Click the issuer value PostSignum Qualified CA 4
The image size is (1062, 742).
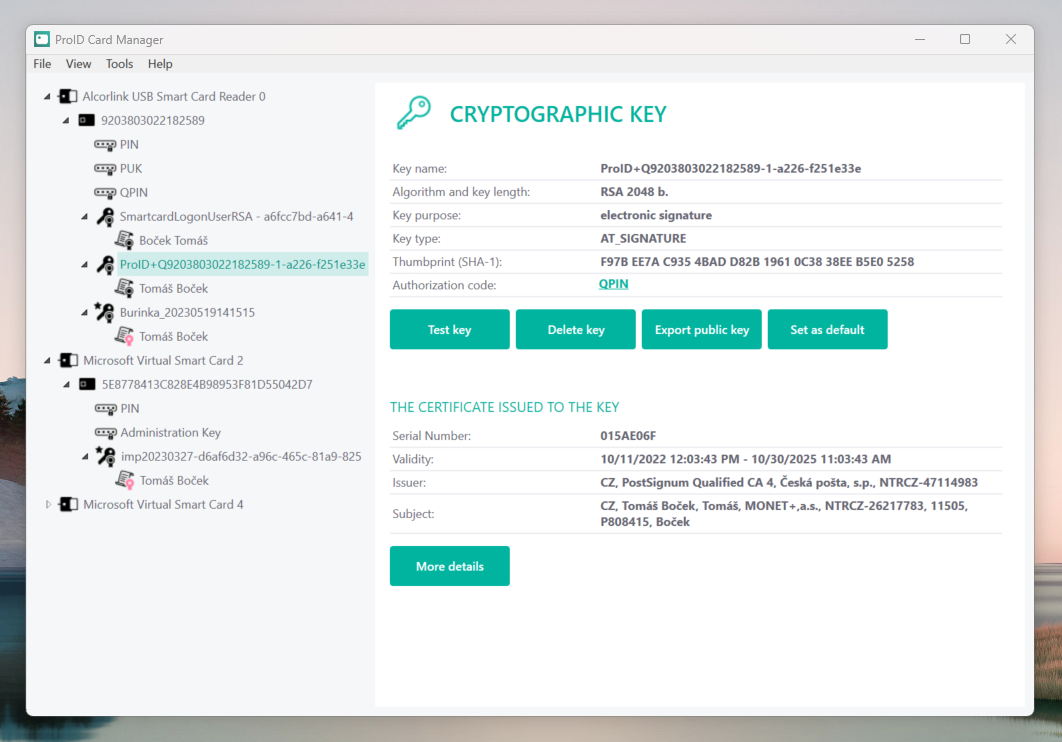[789, 482]
